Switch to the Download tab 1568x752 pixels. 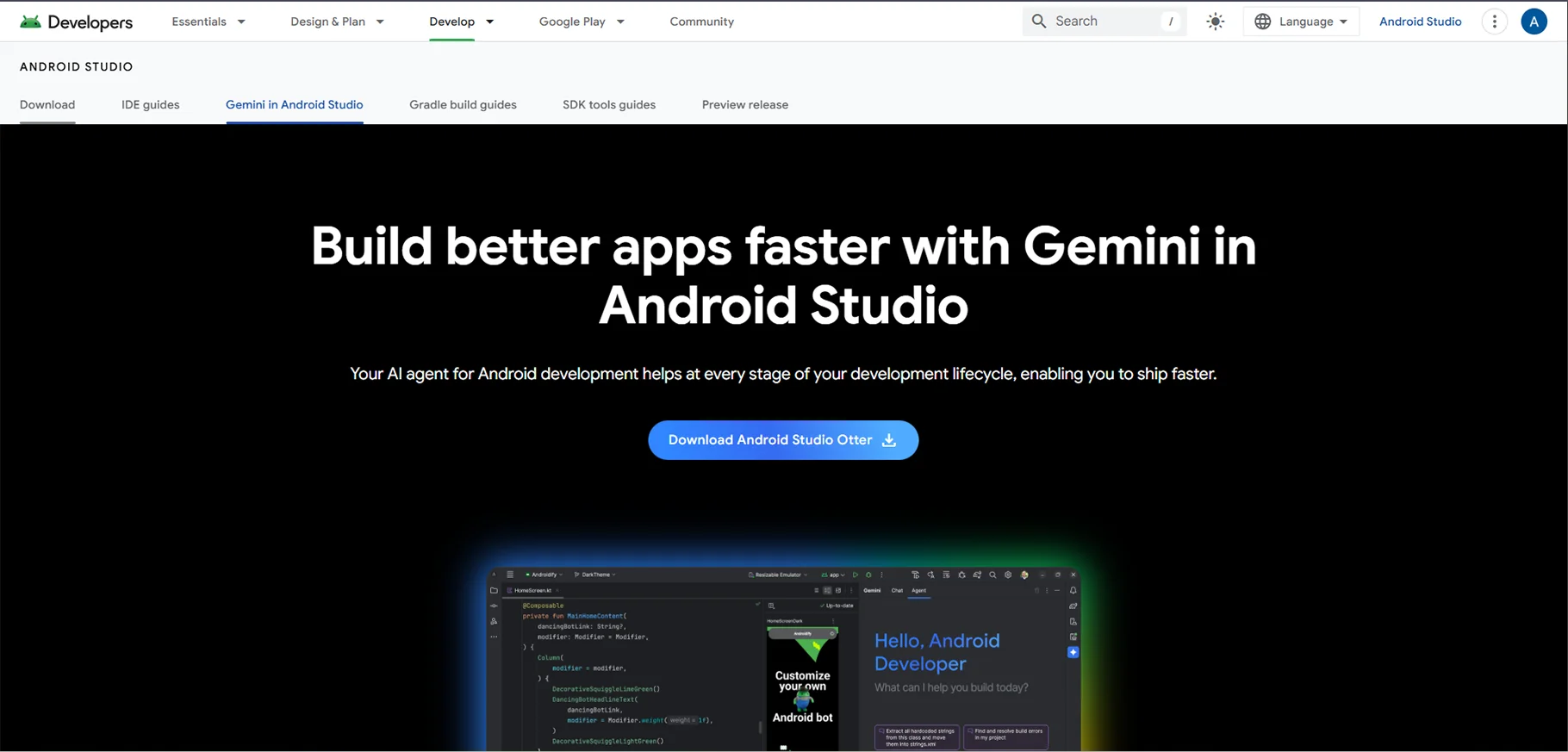tap(47, 105)
